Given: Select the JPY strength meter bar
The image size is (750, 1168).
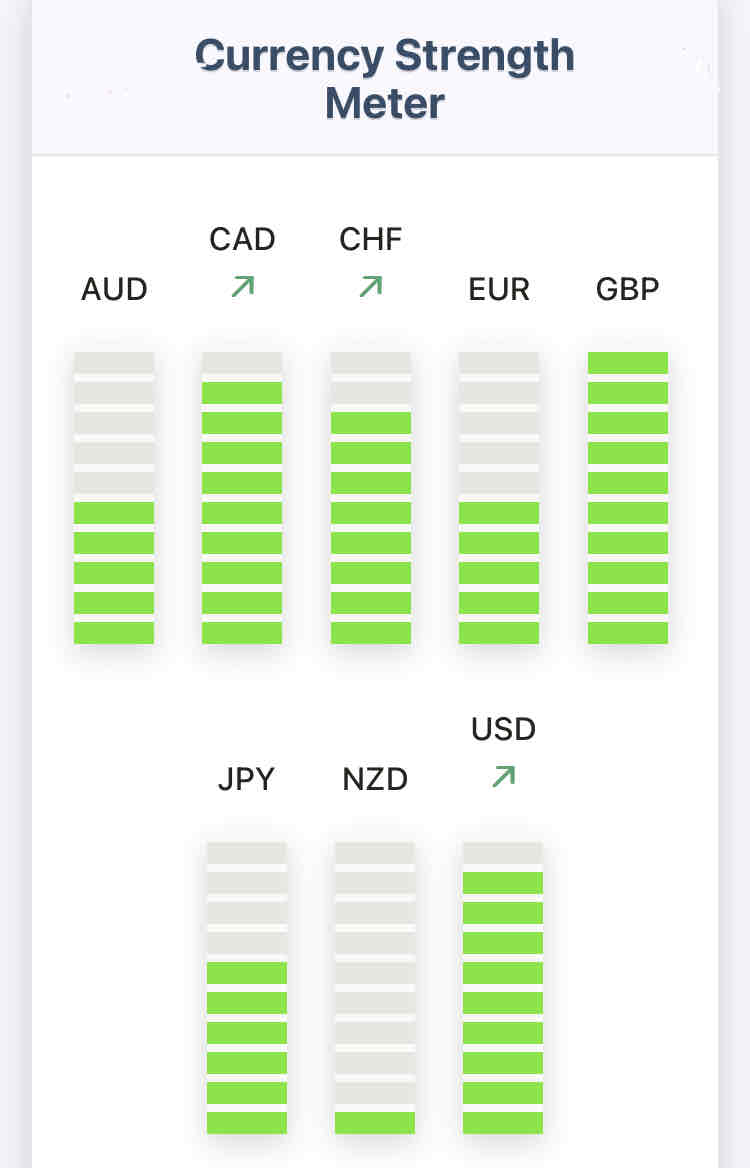Looking at the screenshot, I should (247, 988).
